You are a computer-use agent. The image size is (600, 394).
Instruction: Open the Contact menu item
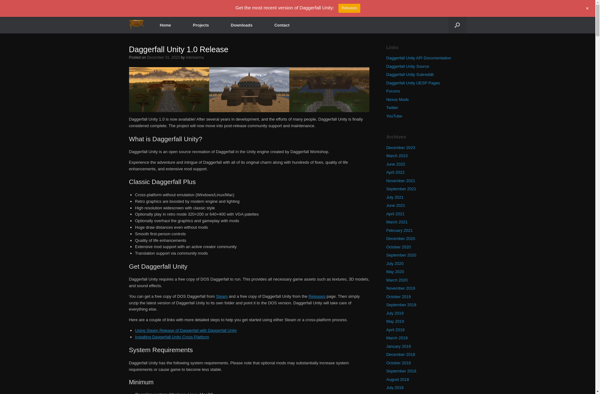point(282,25)
